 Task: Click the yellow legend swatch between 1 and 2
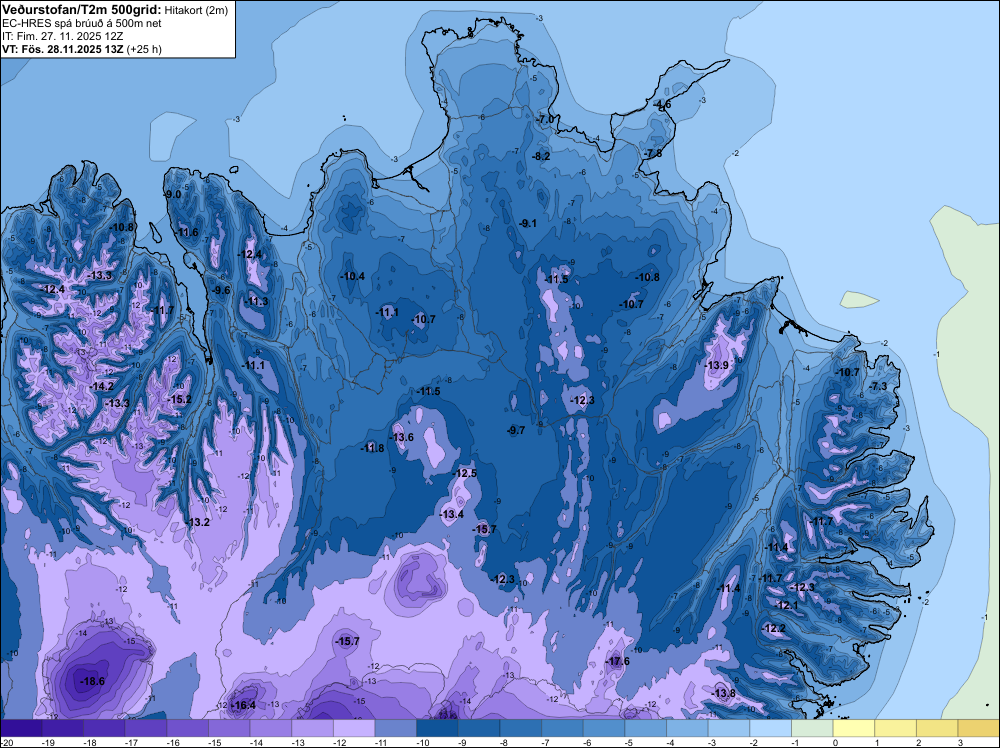tap(895, 728)
